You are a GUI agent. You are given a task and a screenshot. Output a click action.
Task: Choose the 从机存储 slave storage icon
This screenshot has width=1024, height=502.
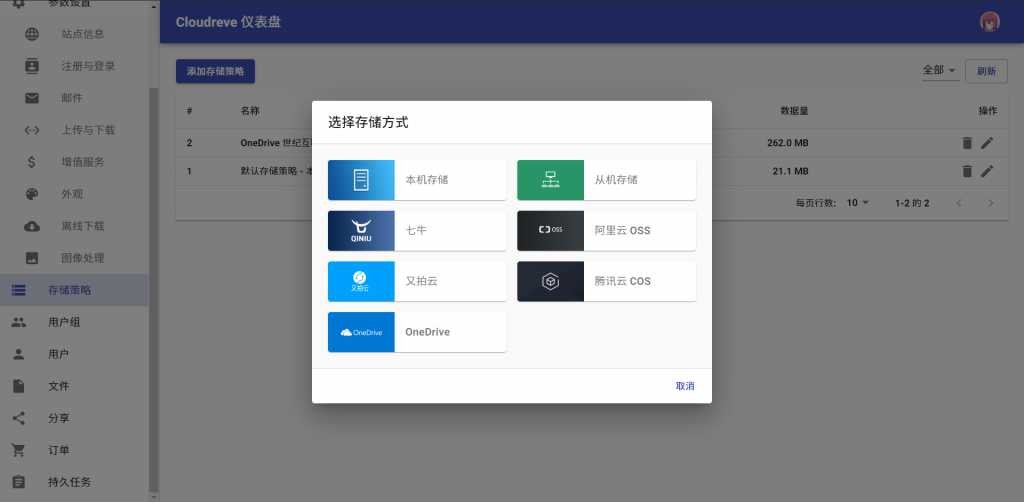tap(550, 180)
